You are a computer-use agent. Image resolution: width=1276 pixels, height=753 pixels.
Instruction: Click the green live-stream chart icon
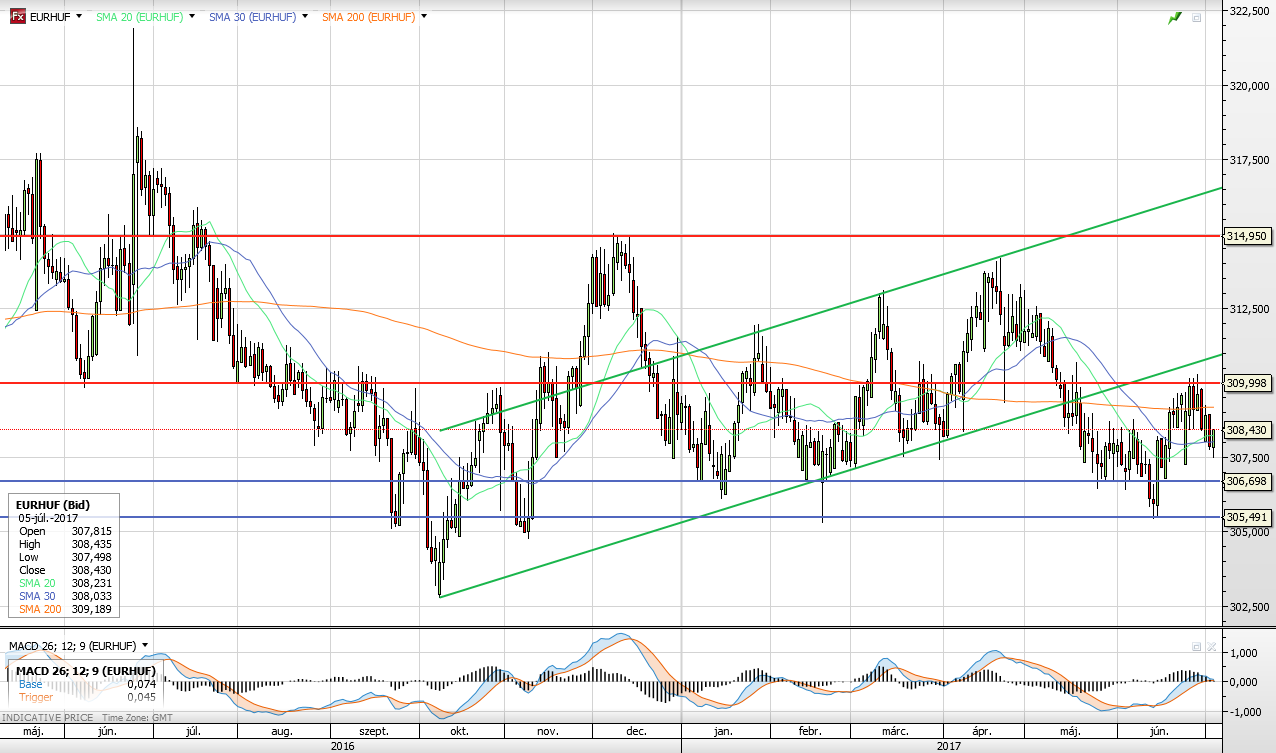[1176, 17]
